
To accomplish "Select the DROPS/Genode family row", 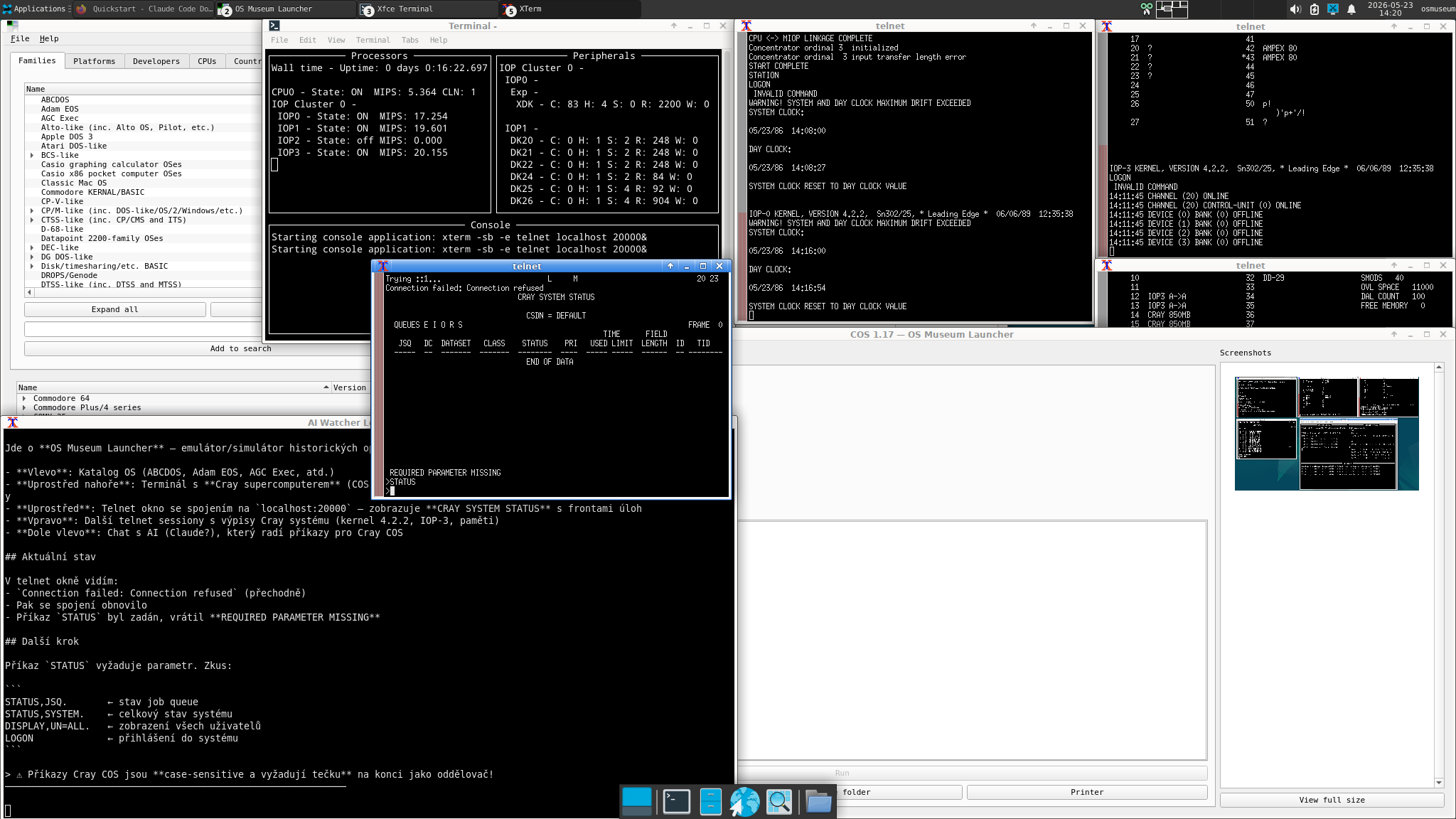I will [142, 275].
